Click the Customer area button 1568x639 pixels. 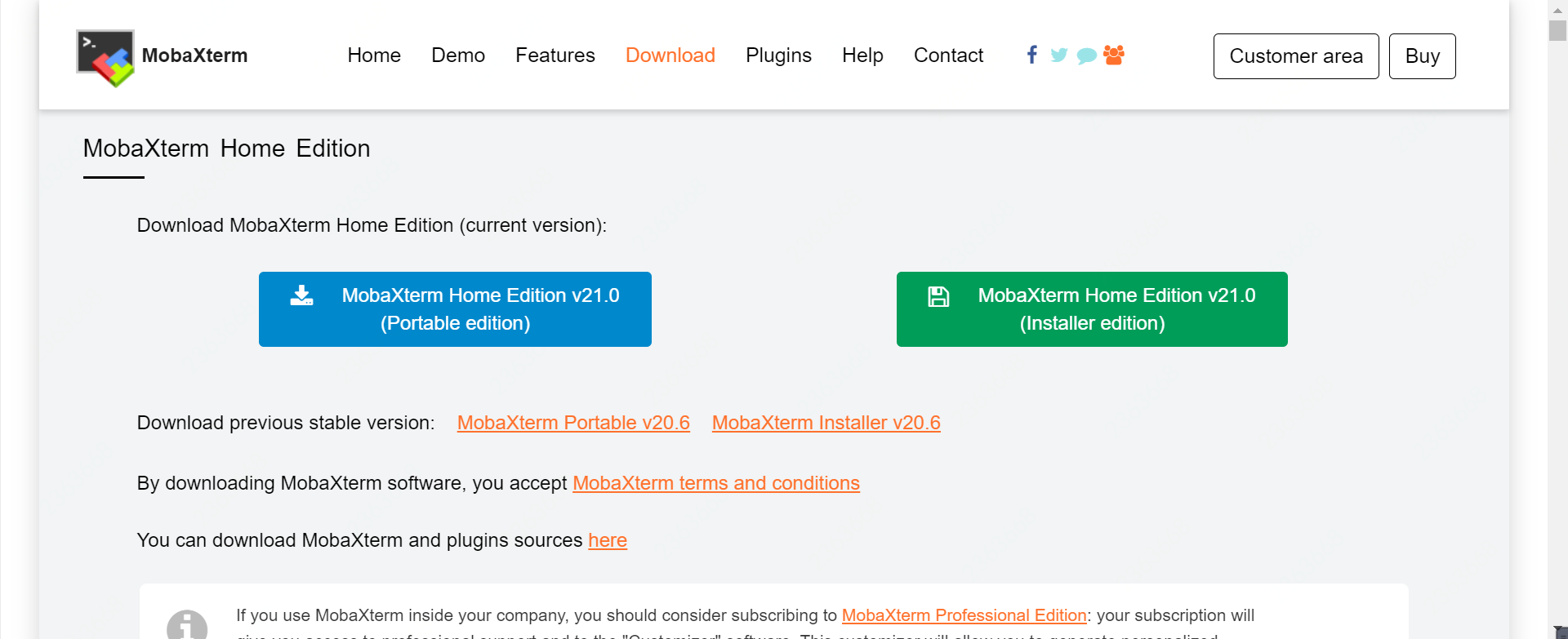pos(1296,56)
